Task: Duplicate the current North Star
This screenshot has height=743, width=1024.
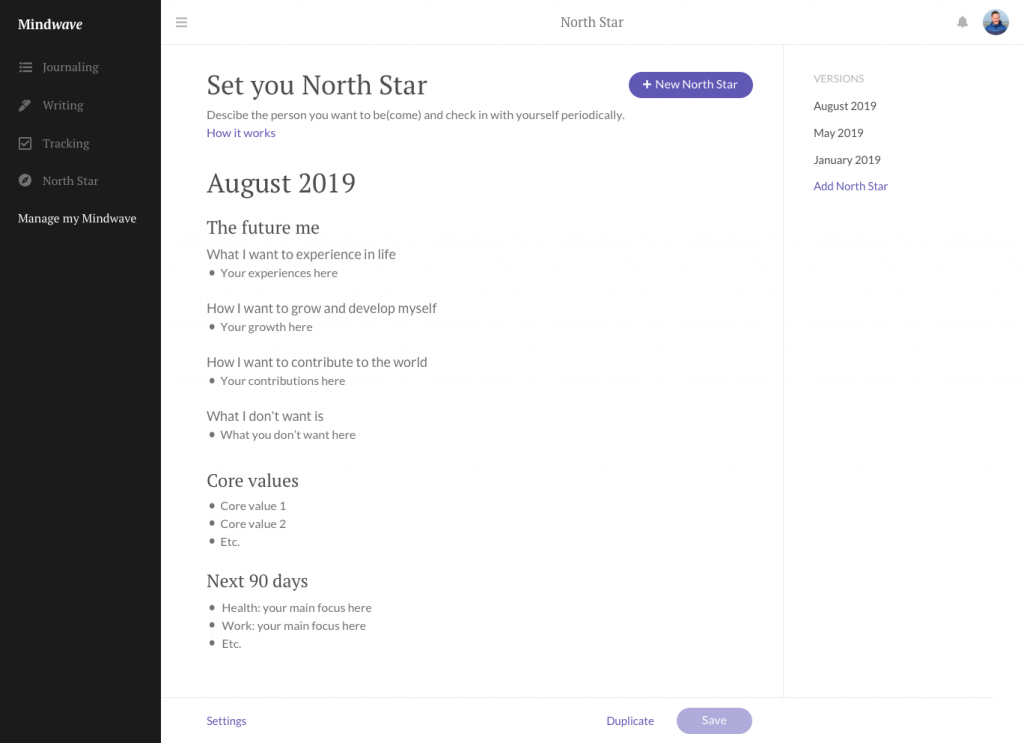Action: [x=630, y=720]
